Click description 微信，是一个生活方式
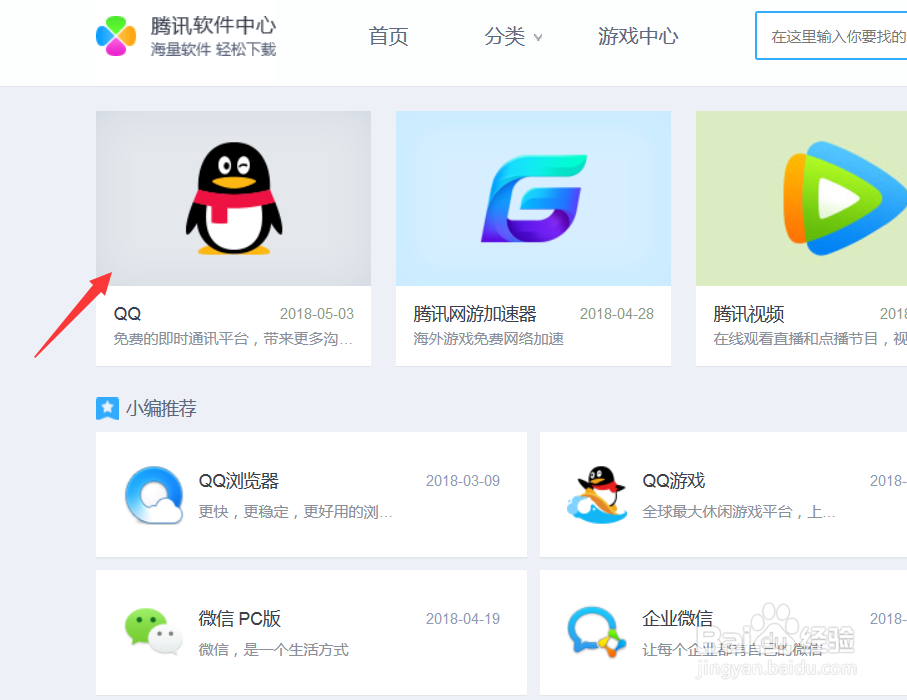The height and width of the screenshot is (700, 907). pos(274,650)
